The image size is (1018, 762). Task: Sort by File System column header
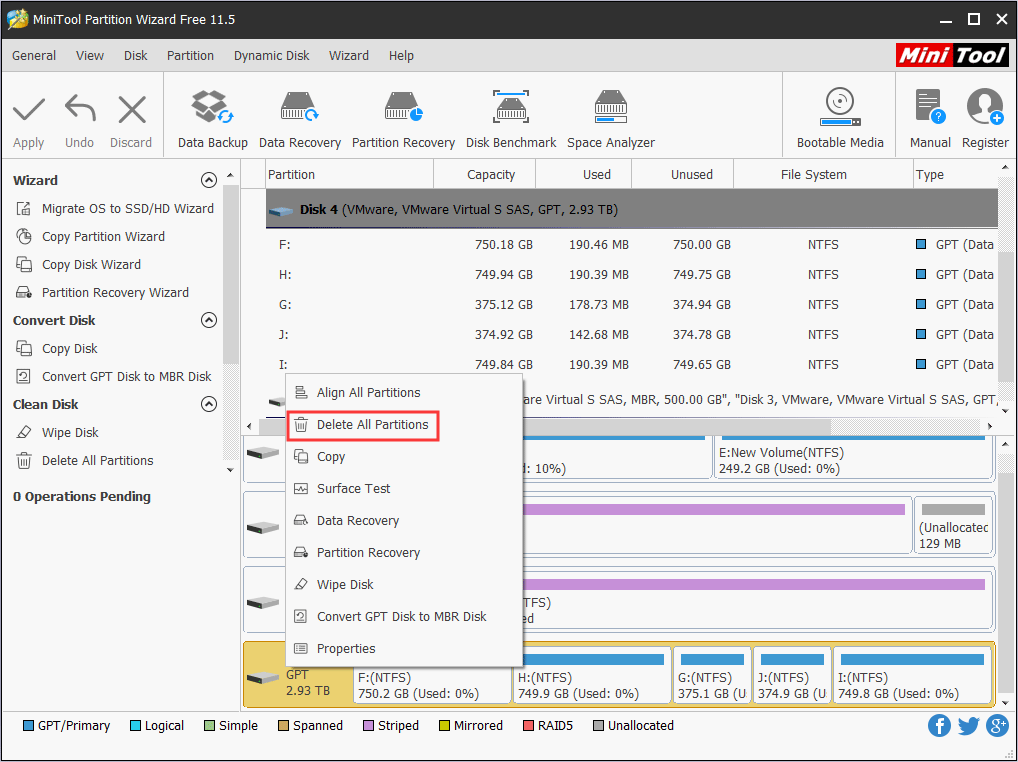(823, 175)
